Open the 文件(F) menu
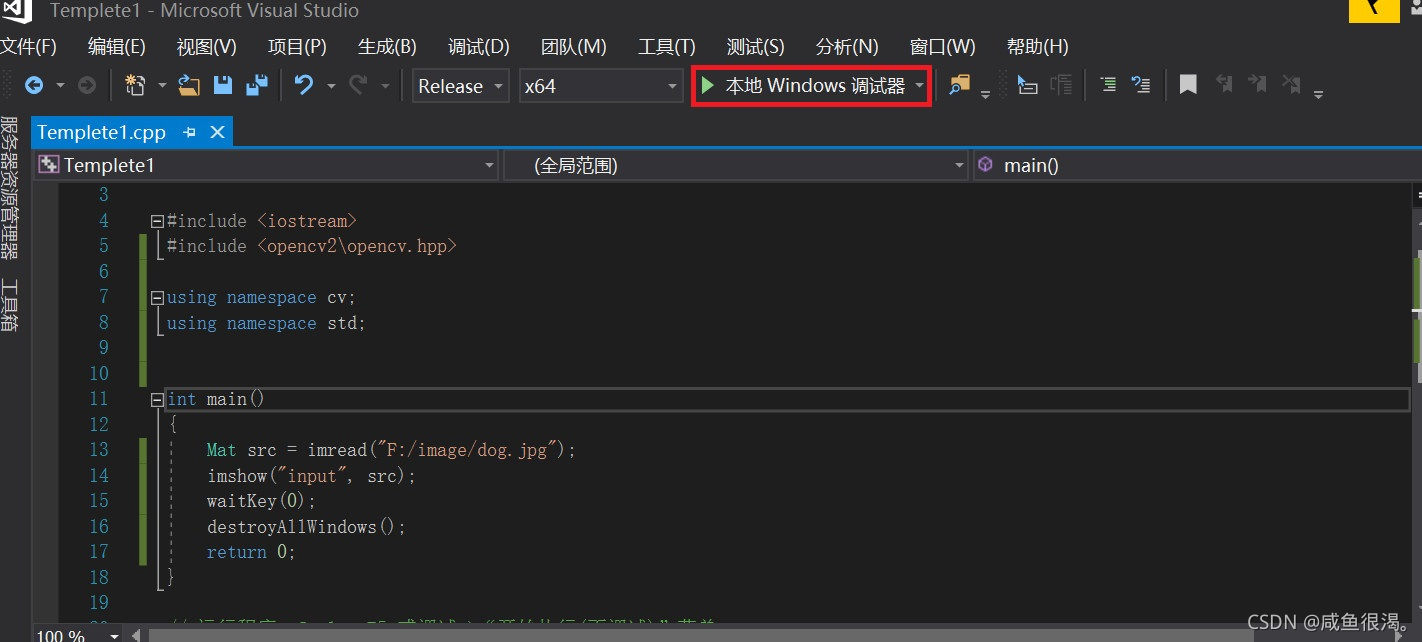Screen dimensions: 1422x642 (28, 47)
